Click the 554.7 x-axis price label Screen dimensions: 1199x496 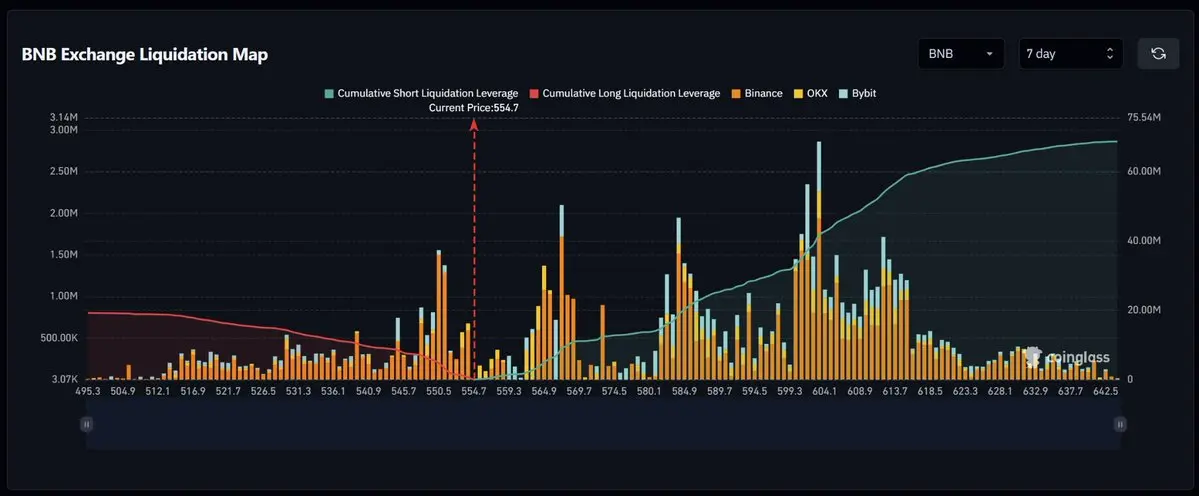click(474, 391)
